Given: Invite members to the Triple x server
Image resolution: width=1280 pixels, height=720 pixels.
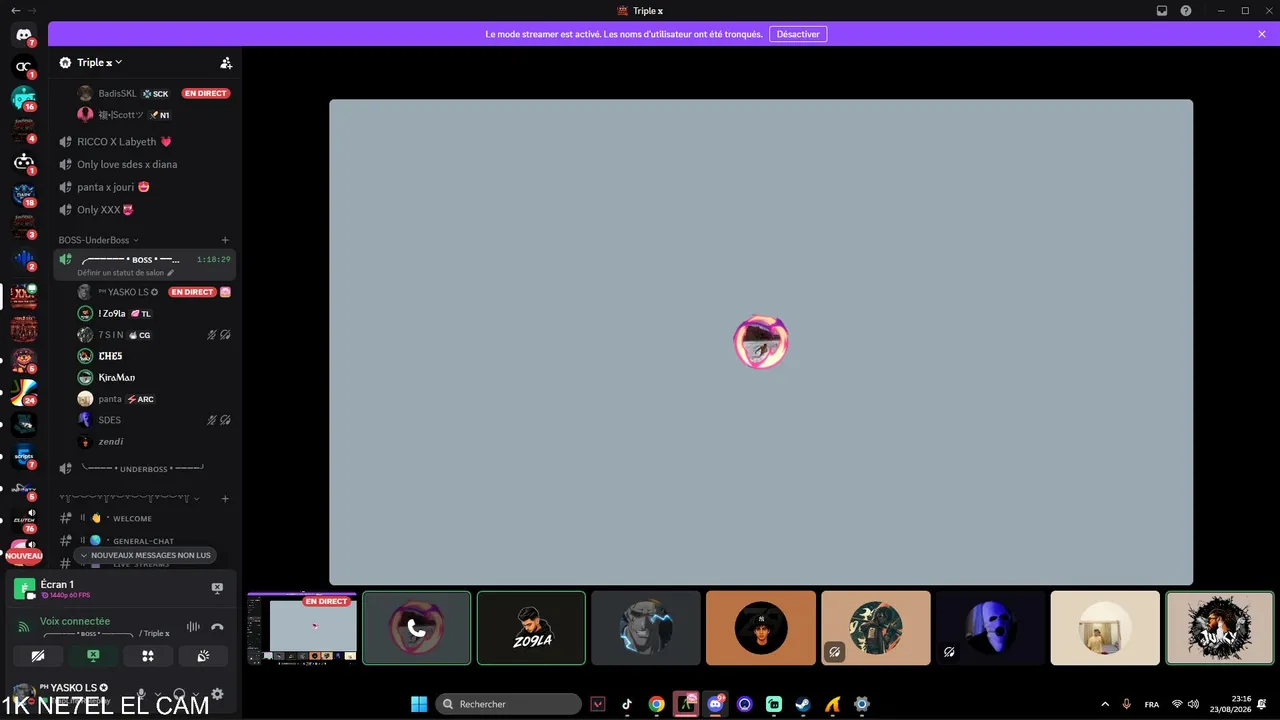Looking at the screenshot, I should coord(226,63).
